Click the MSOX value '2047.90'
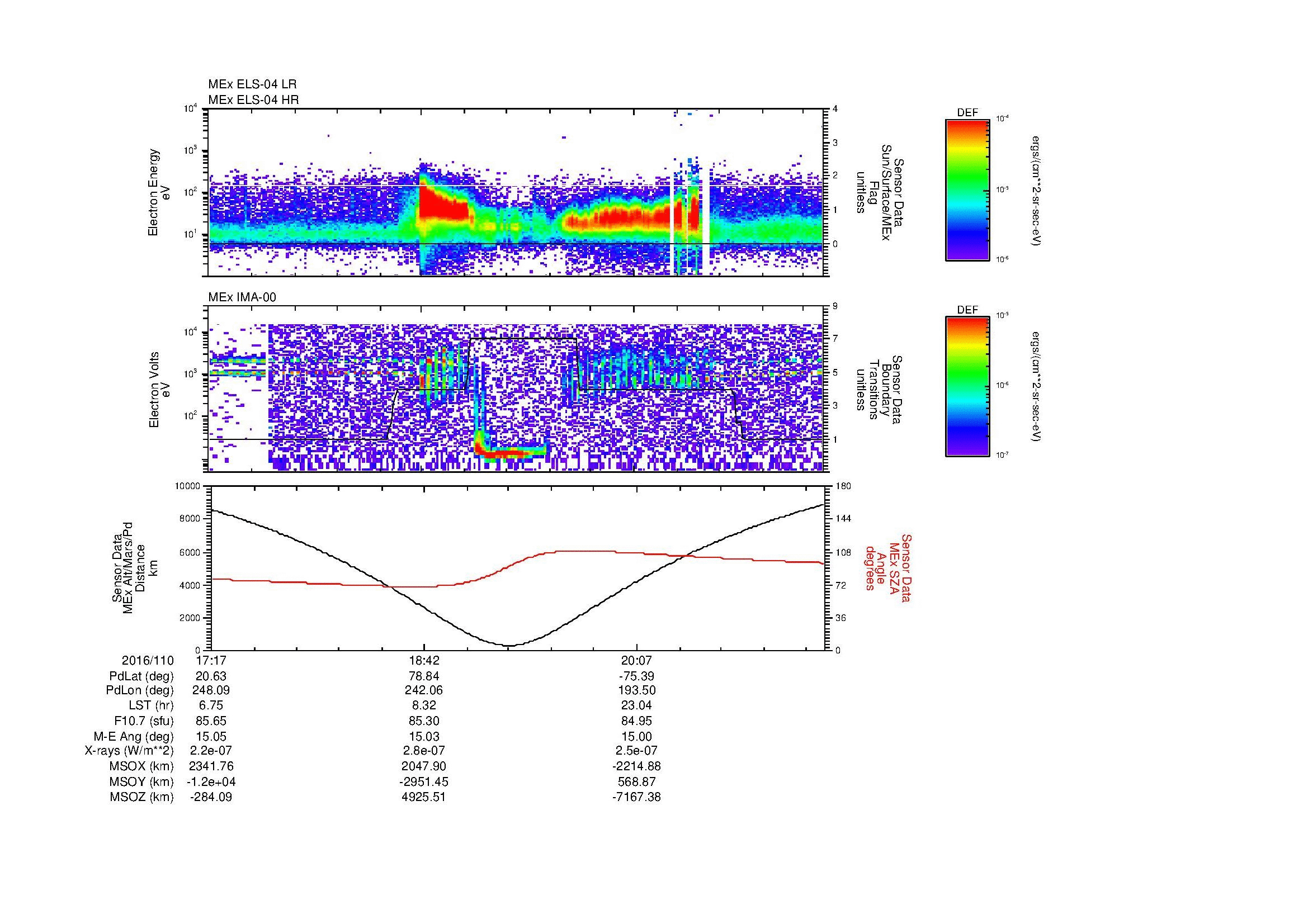Screen dimensions: 1308x924 (x=424, y=766)
